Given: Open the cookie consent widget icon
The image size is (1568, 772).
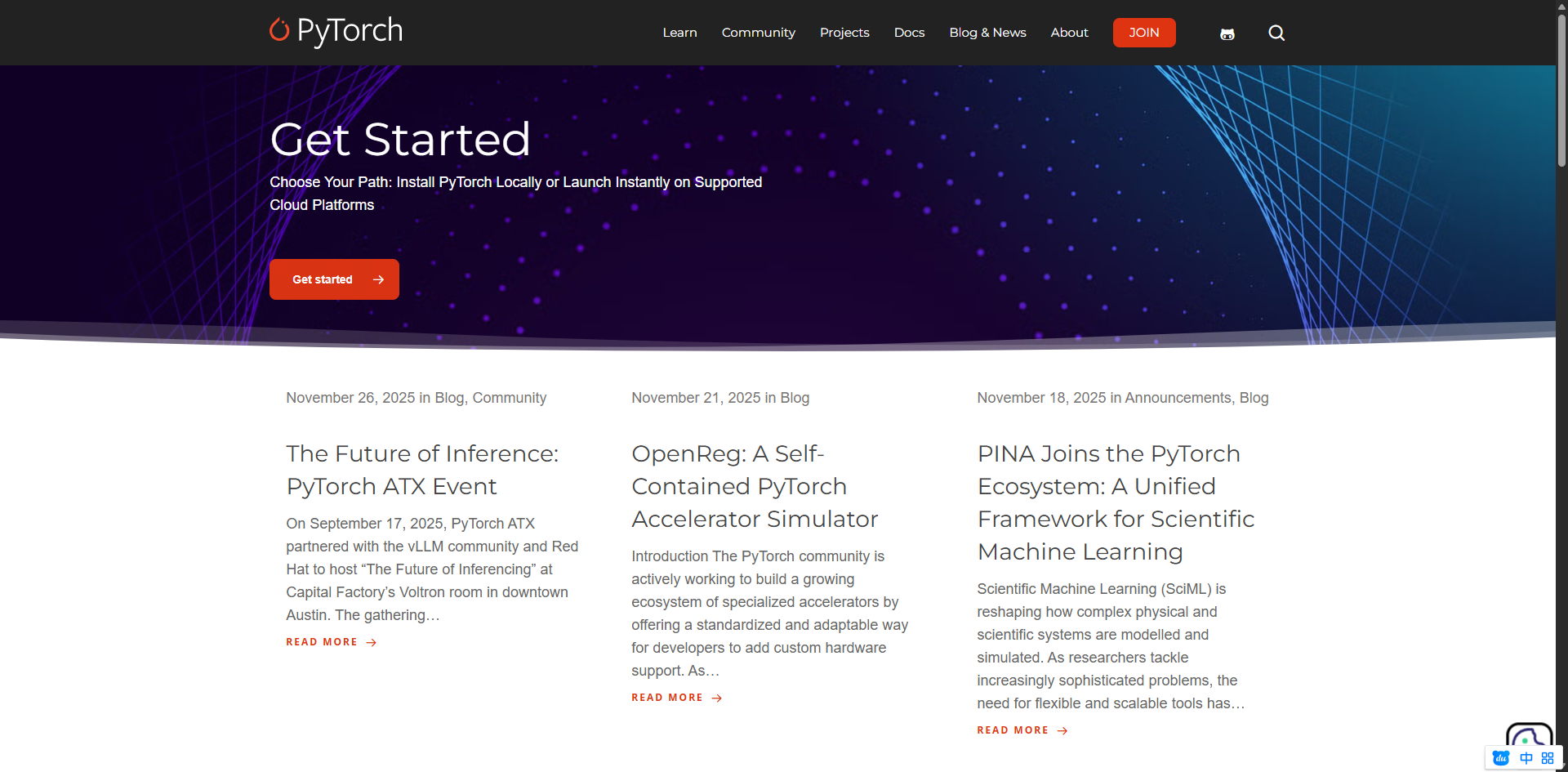Looking at the screenshot, I should [1529, 735].
